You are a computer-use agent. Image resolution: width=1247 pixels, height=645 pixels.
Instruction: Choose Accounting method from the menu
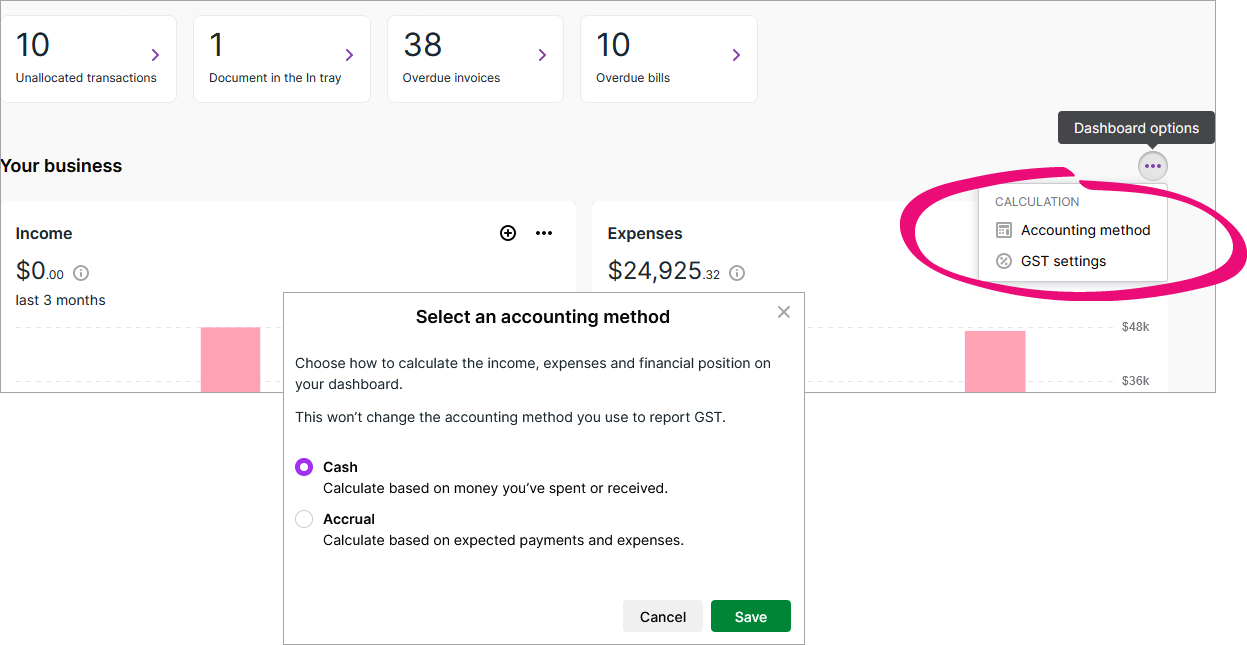pos(1085,230)
